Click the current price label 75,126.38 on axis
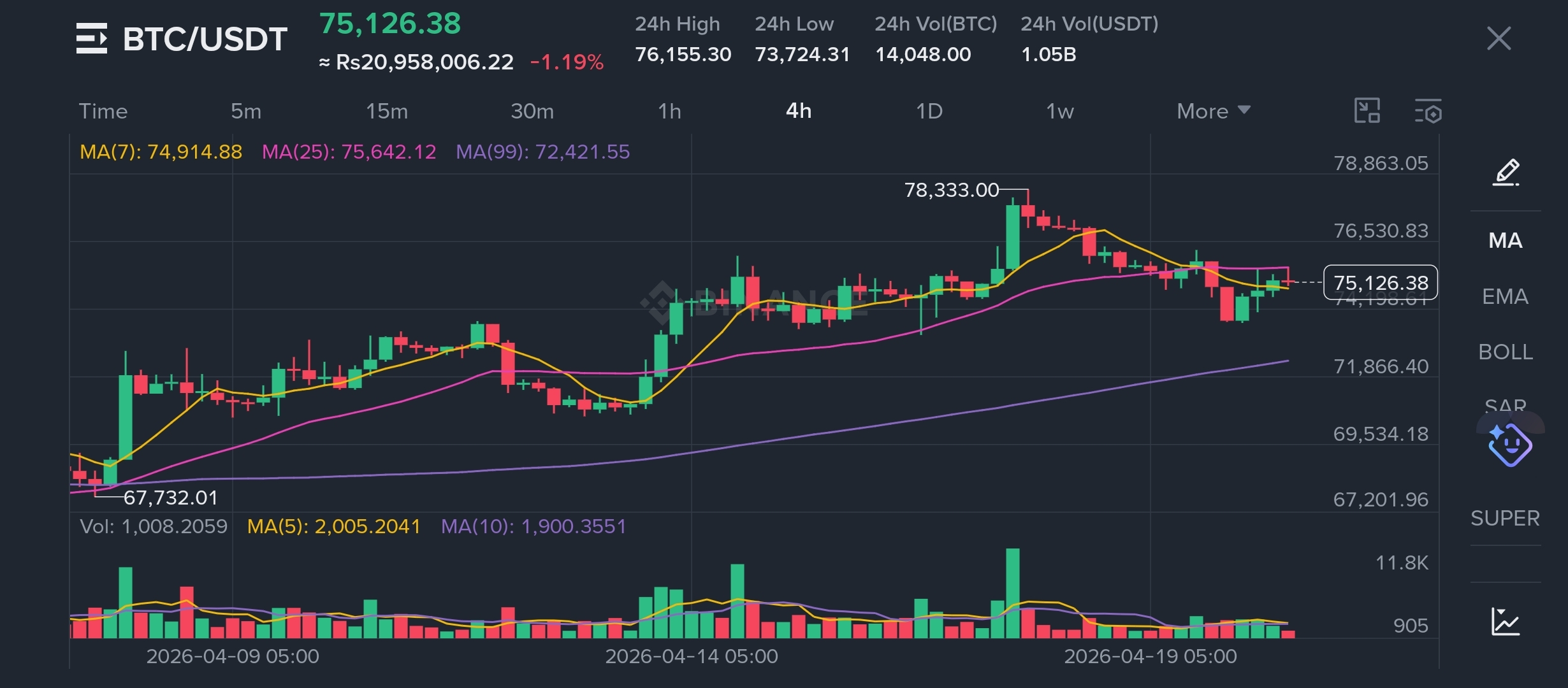This screenshot has height=688, width=1568. (1380, 282)
